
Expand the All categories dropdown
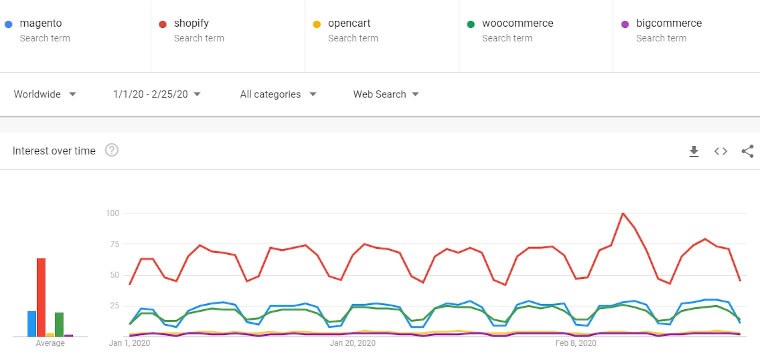278,94
